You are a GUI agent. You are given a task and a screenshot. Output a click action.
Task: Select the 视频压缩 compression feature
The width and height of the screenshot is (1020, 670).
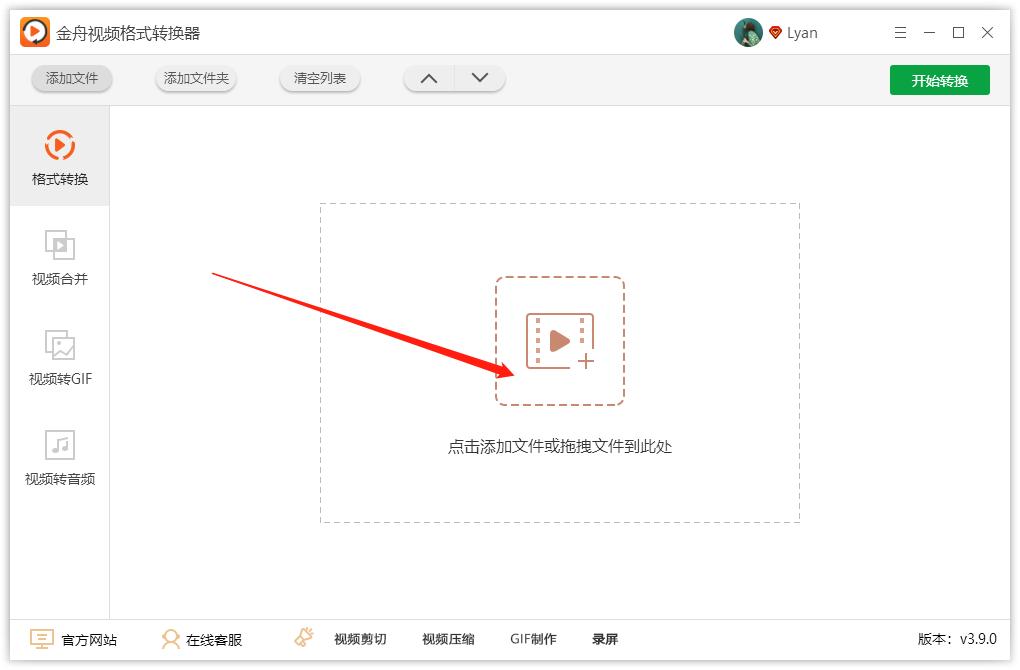(447, 638)
